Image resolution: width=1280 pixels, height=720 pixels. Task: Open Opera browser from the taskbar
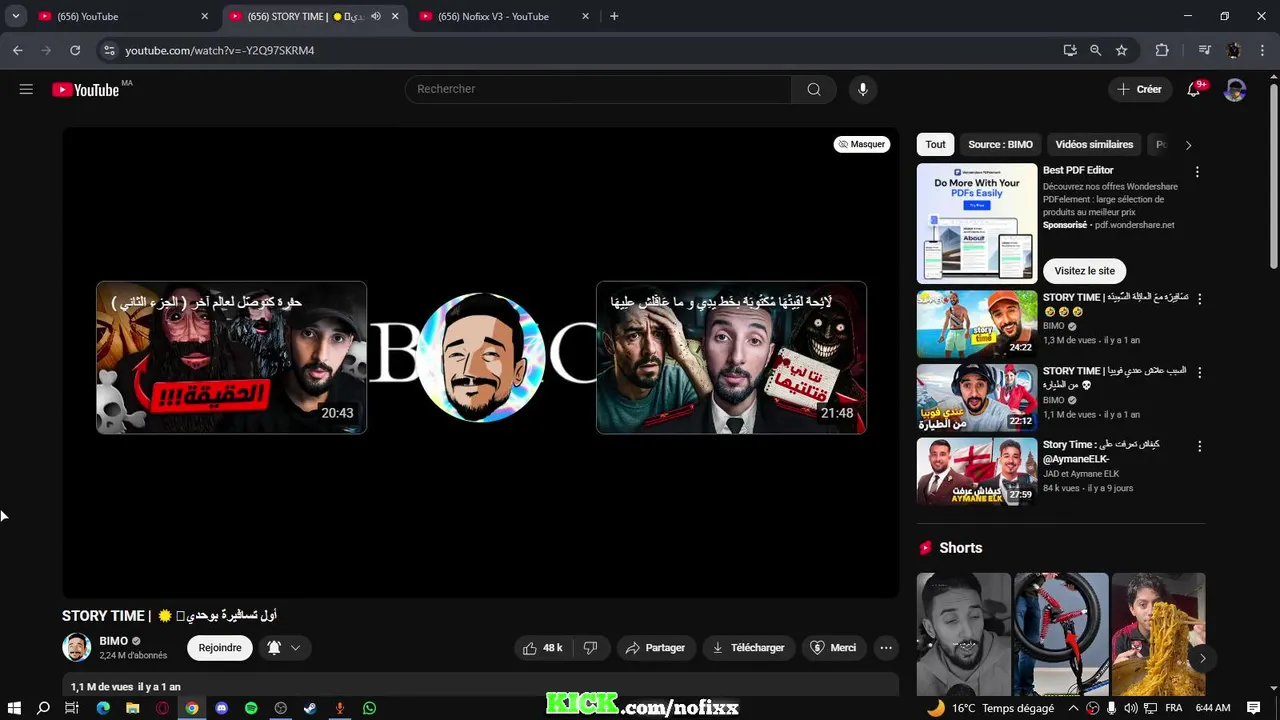click(162, 708)
